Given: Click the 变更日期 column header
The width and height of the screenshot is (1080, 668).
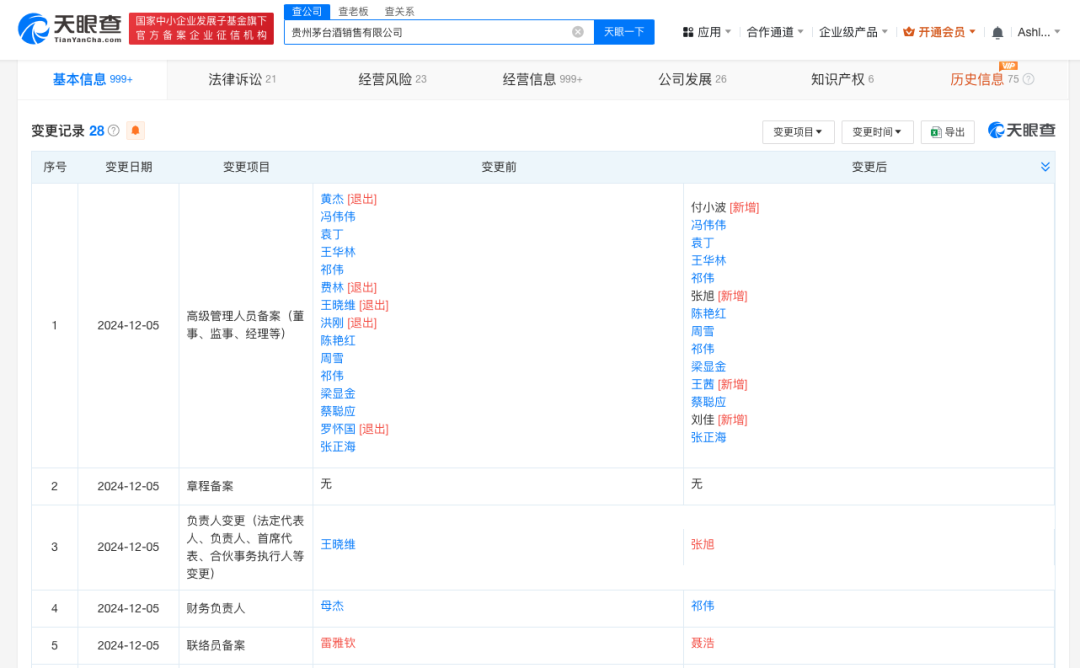Looking at the screenshot, I should click(129, 167).
